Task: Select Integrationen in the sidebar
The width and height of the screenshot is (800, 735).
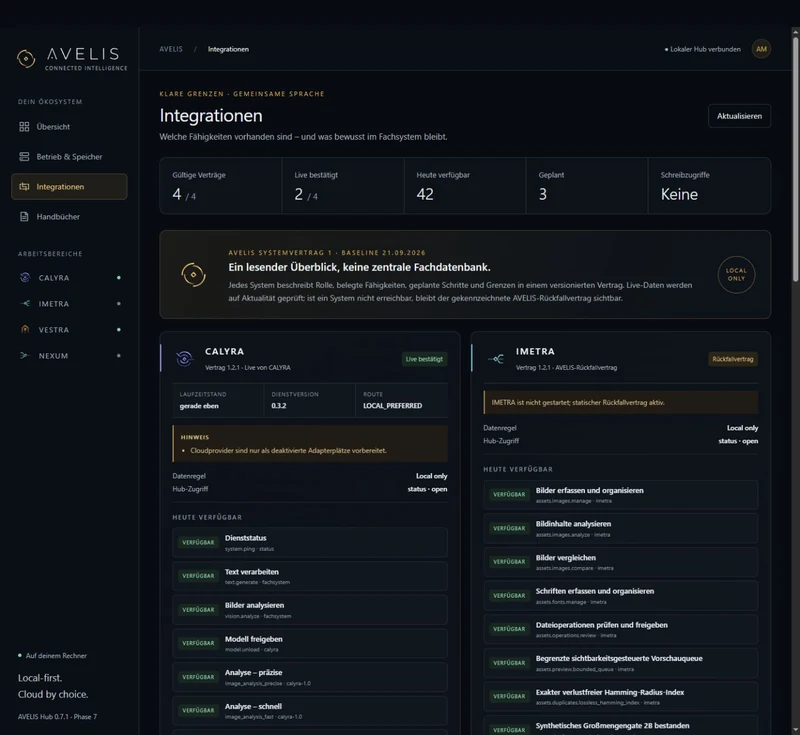Action: click(x=69, y=187)
